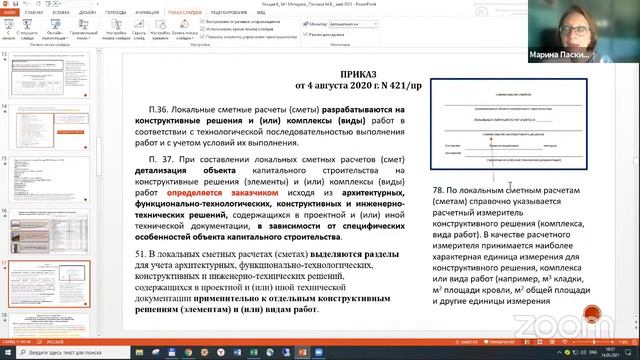Switch to Slide Sorter view icon

[x=540, y=342]
